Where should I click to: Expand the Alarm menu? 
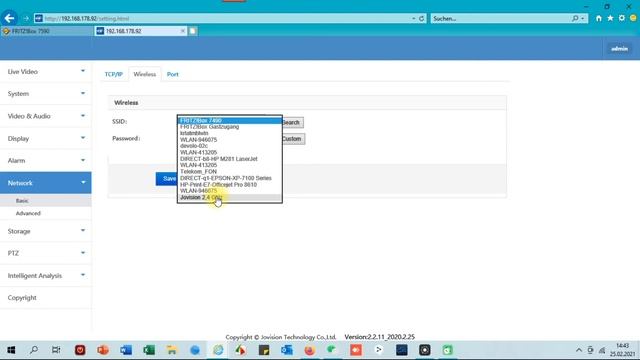point(46,160)
